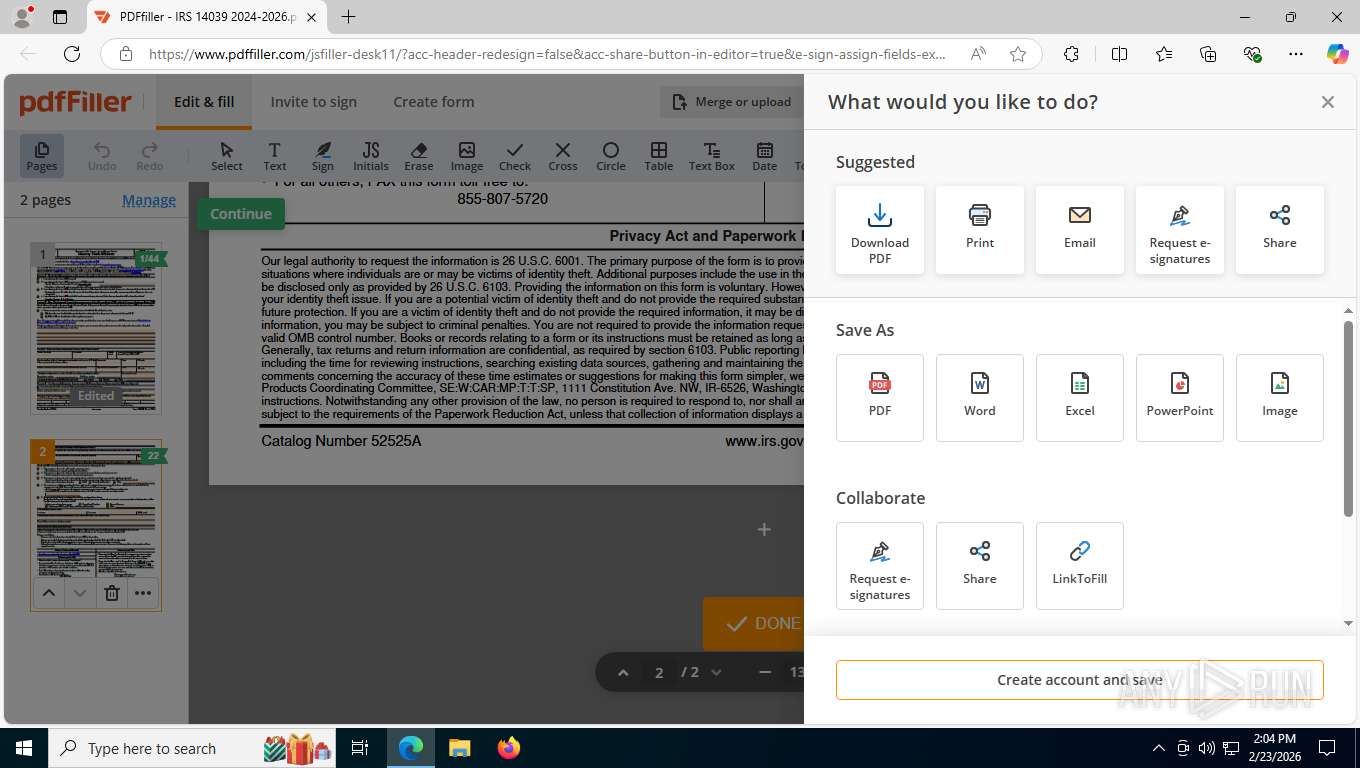Launch Firefox from taskbar
This screenshot has width=1360, height=768.
tap(509, 748)
